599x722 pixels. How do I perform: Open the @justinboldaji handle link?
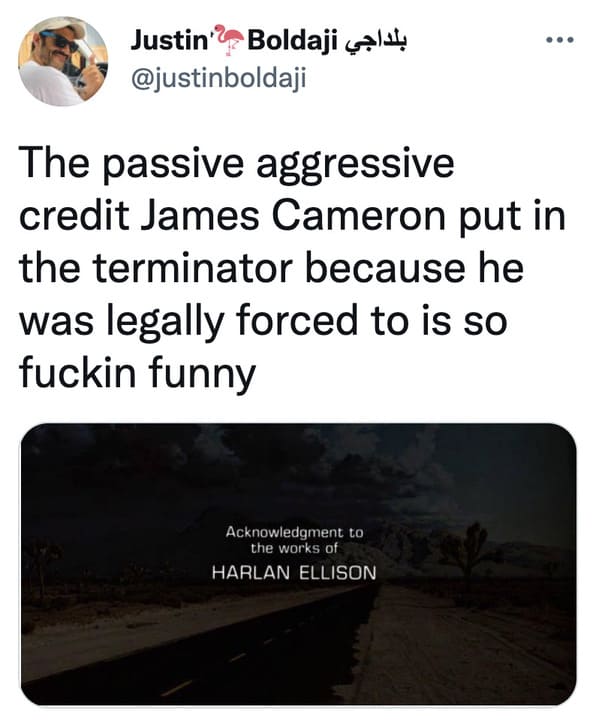coord(218,79)
